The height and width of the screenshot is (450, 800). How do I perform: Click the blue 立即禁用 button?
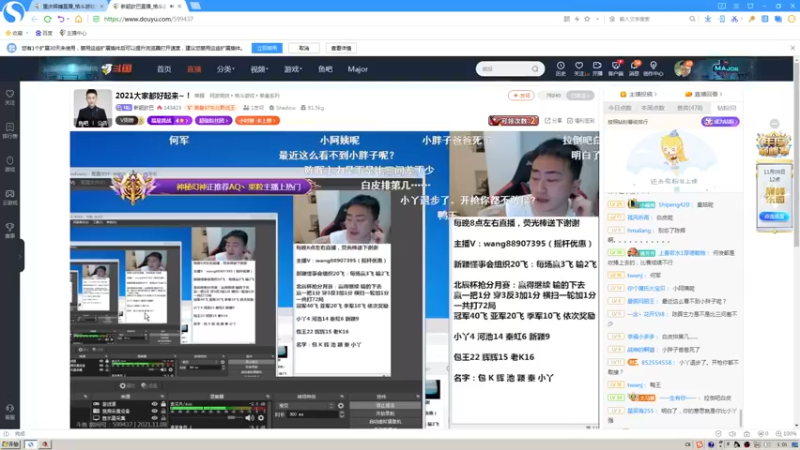click(267, 48)
